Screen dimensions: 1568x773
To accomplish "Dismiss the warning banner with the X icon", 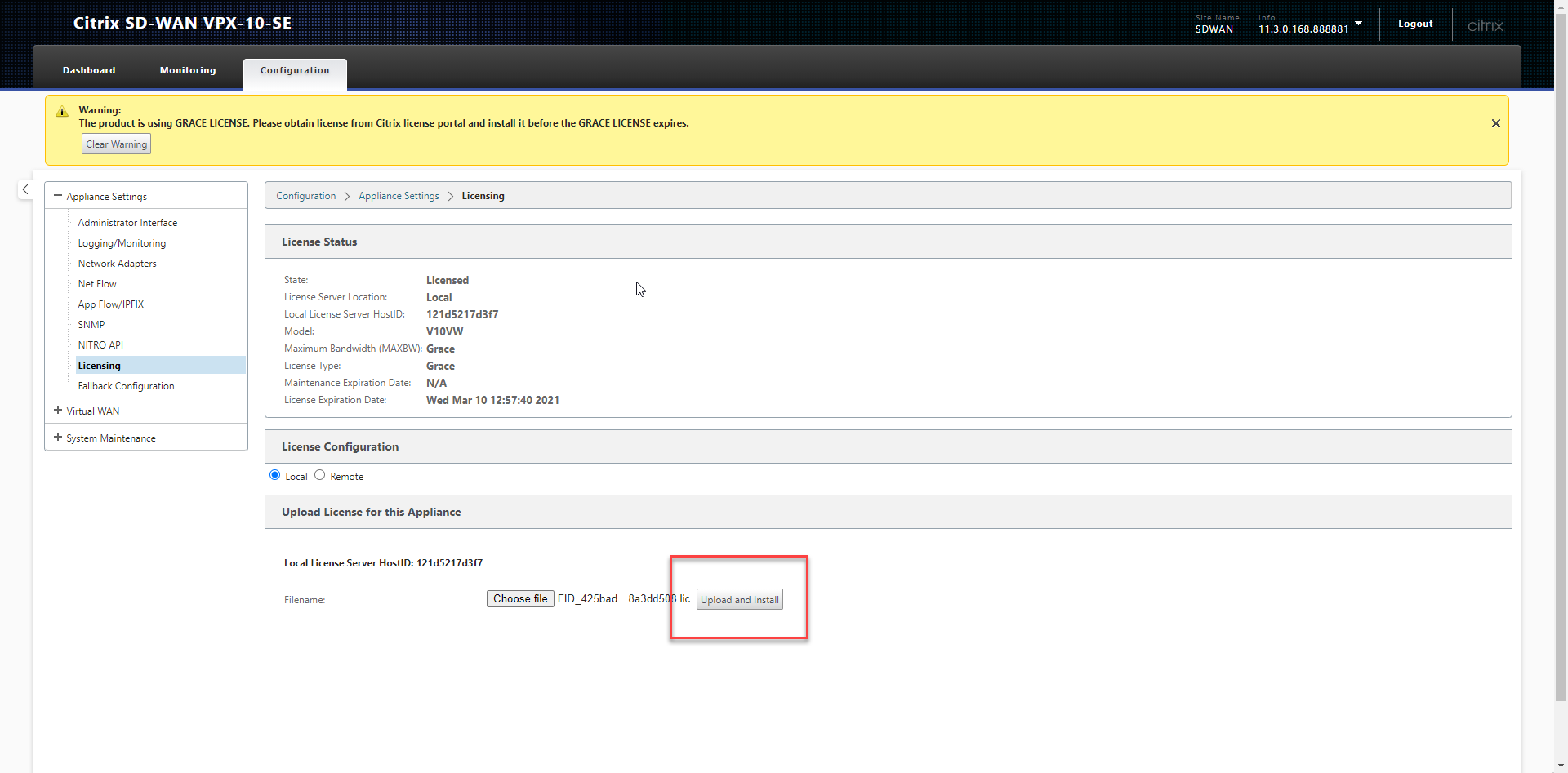I will pos(1495,123).
